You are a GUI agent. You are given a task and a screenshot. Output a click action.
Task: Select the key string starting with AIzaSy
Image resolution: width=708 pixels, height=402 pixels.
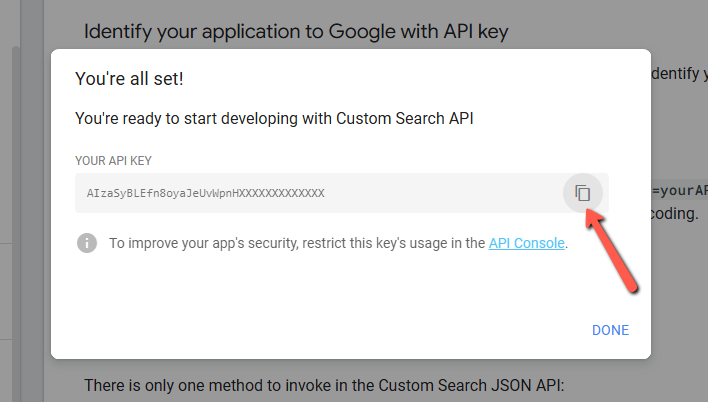(x=205, y=193)
